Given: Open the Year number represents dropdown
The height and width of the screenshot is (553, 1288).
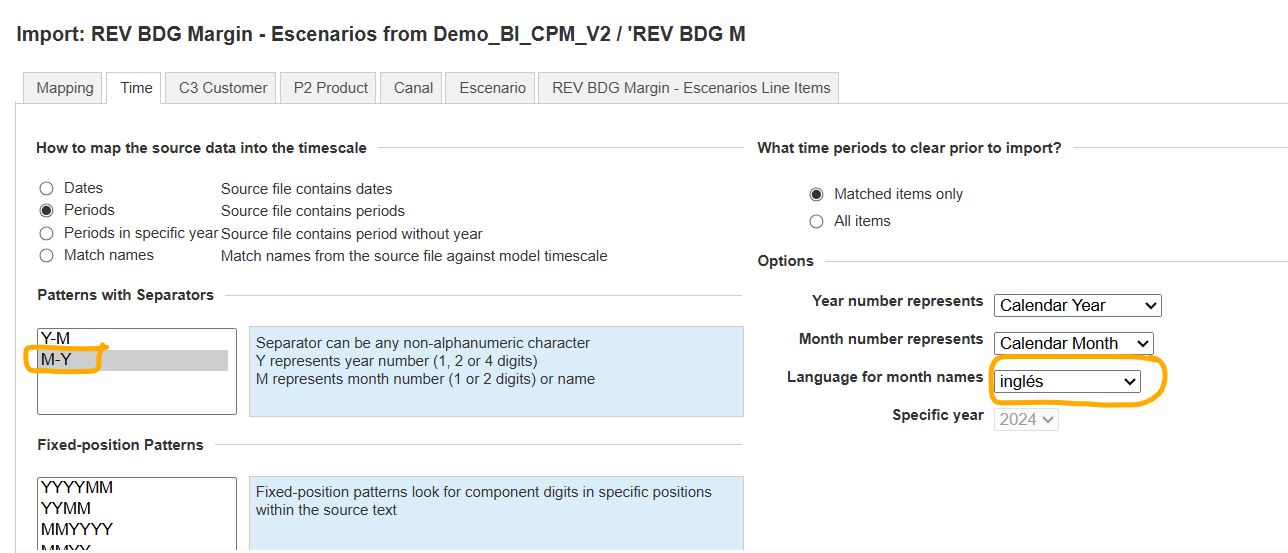Looking at the screenshot, I should [1077, 305].
